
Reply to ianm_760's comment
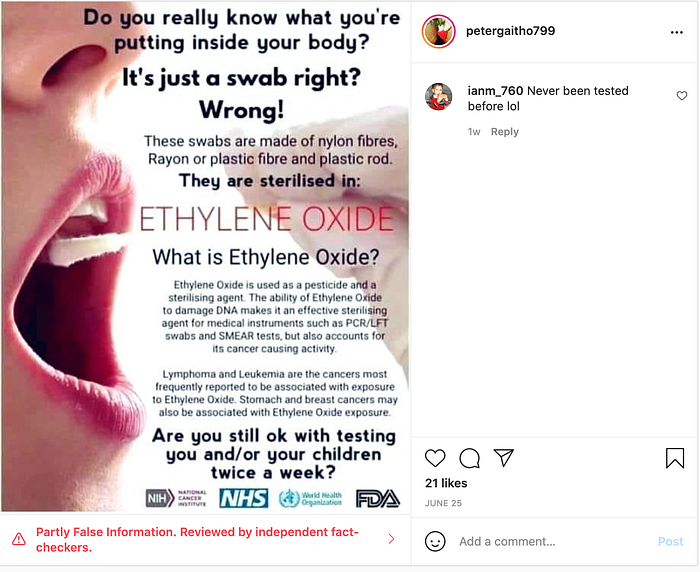coord(504,132)
